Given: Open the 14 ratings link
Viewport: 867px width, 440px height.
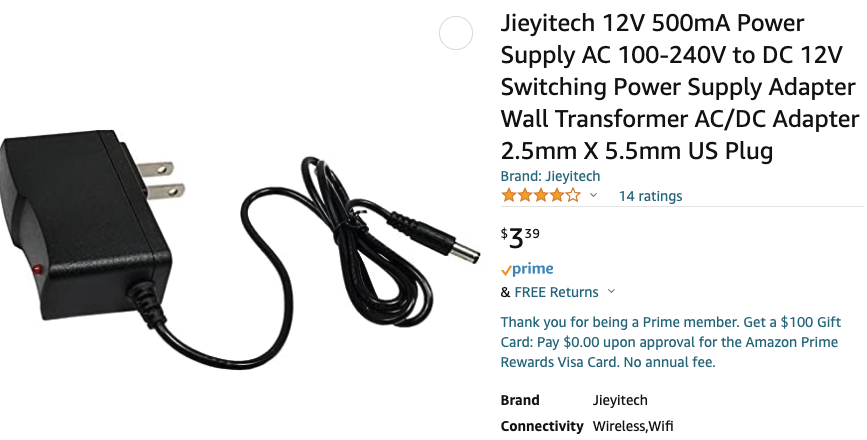Looking at the screenshot, I should pyautogui.click(x=650, y=196).
